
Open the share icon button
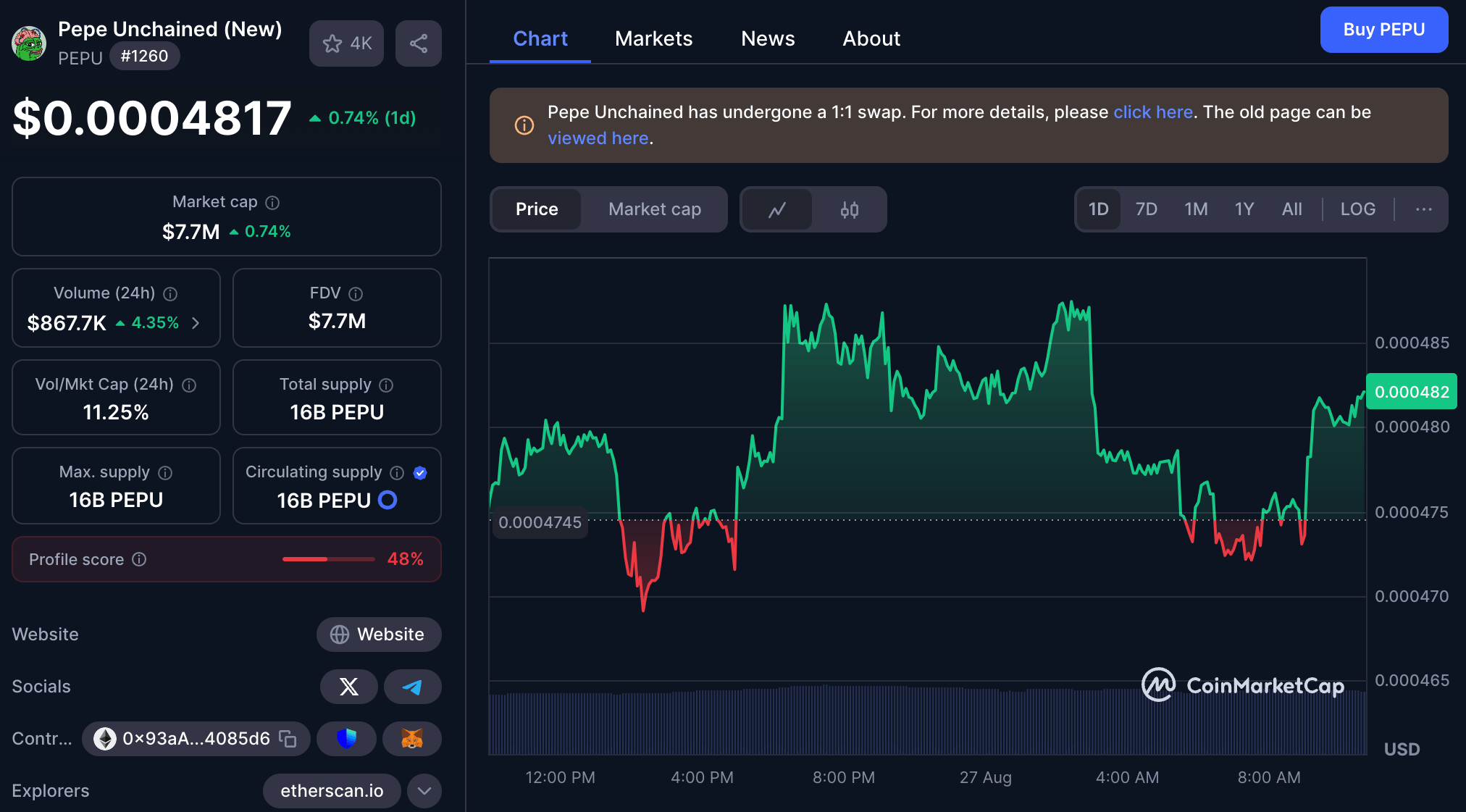coord(419,43)
